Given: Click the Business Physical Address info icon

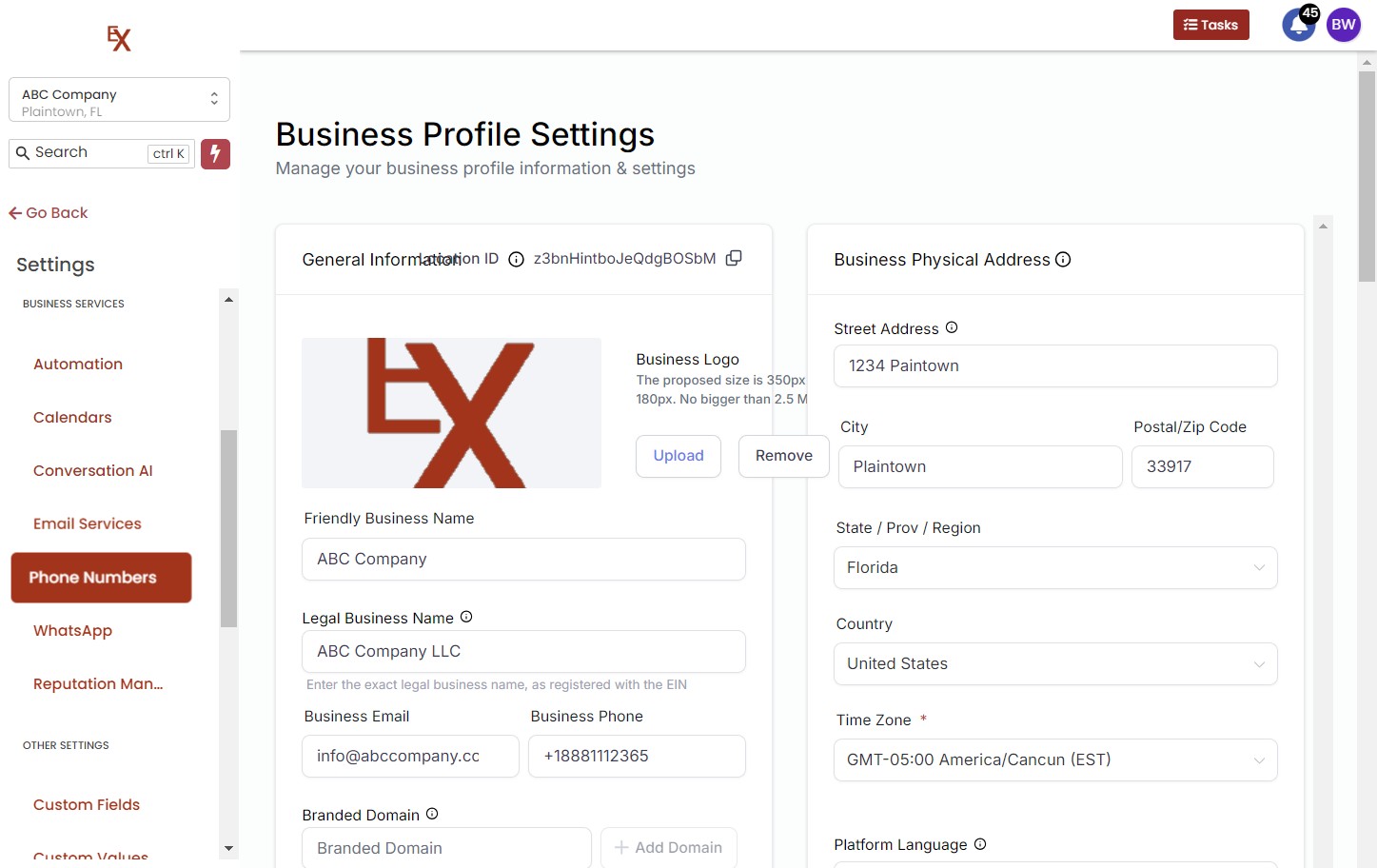Looking at the screenshot, I should click(1064, 259).
